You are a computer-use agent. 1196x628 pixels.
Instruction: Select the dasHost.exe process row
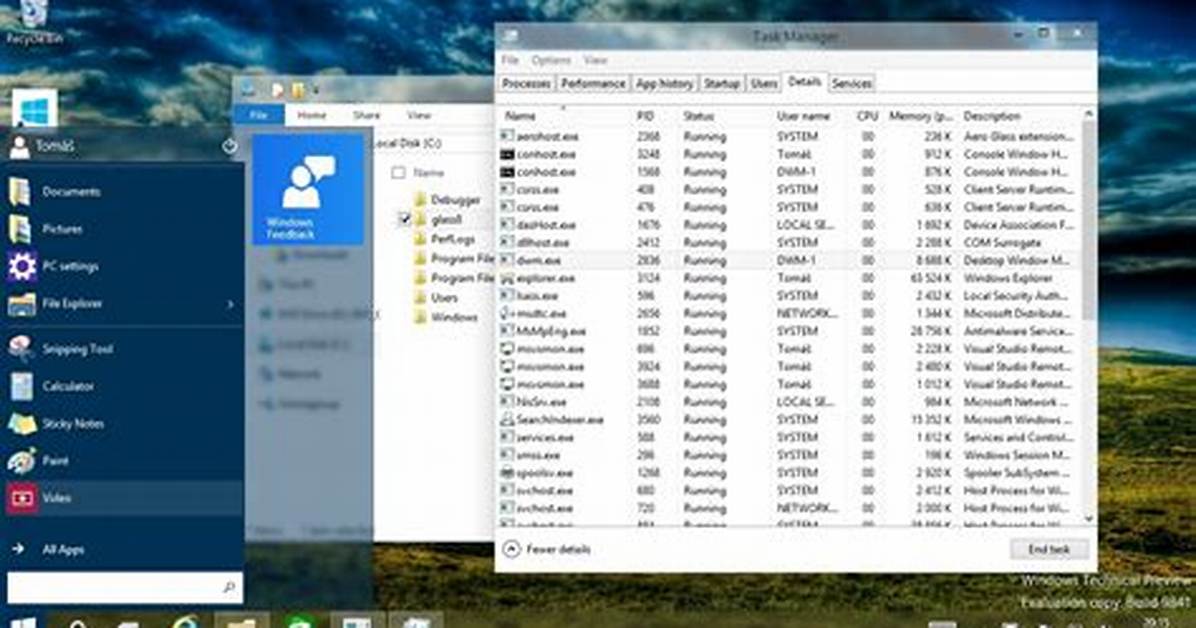(789, 225)
